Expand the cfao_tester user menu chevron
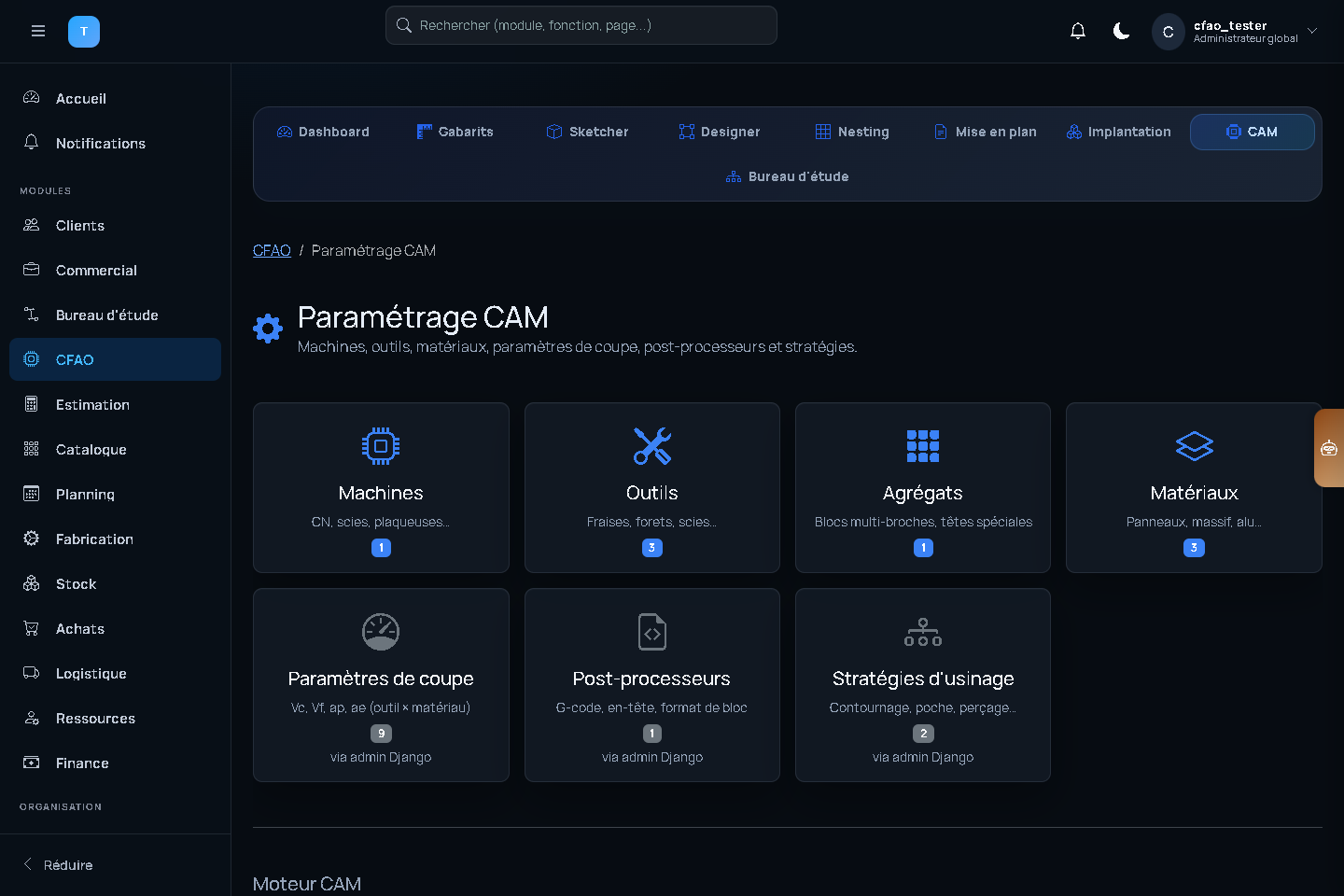Image resolution: width=1344 pixels, height=896 pixels. pyautogui.click(x=1312, y=31)
